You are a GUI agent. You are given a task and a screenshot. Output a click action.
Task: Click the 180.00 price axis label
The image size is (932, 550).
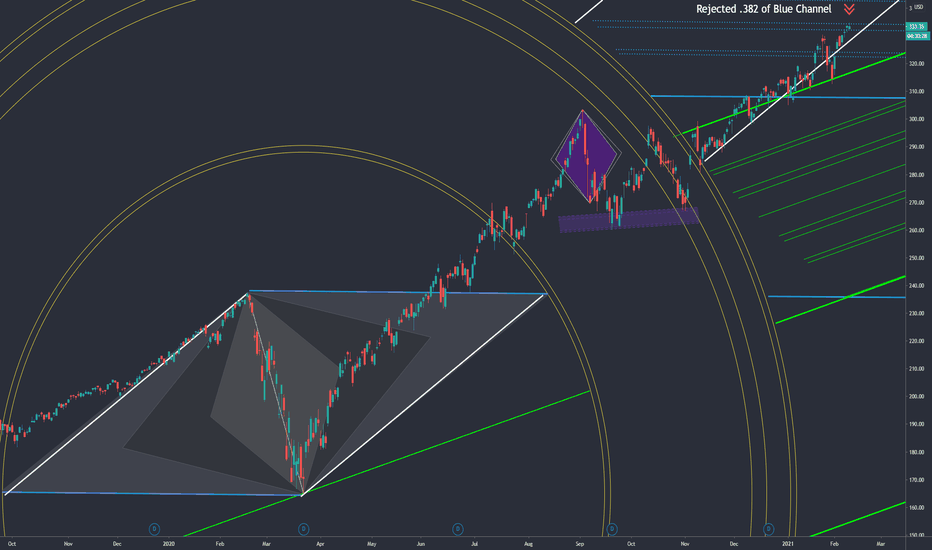point(916,452)
